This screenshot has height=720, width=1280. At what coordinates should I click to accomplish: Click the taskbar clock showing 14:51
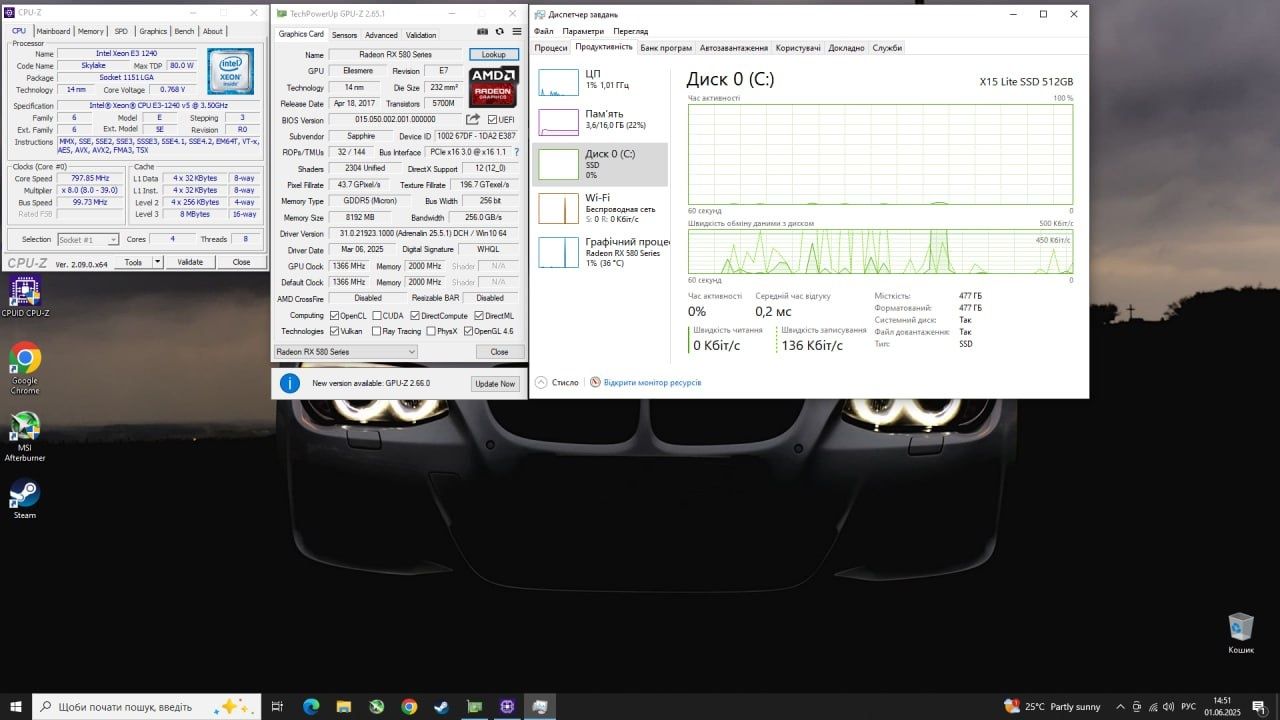[1222, 707]
